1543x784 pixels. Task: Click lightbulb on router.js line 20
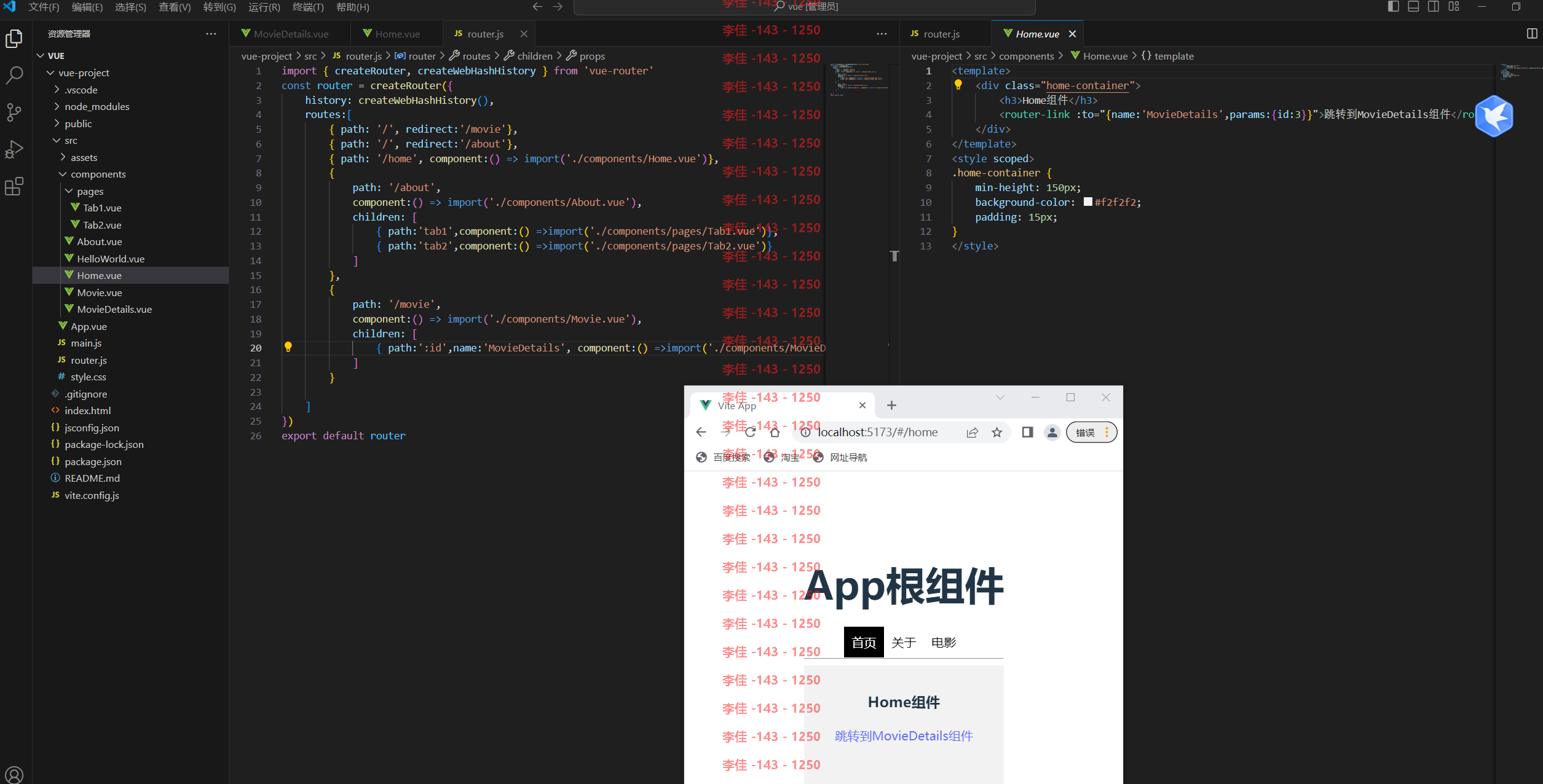click(288, 347)
